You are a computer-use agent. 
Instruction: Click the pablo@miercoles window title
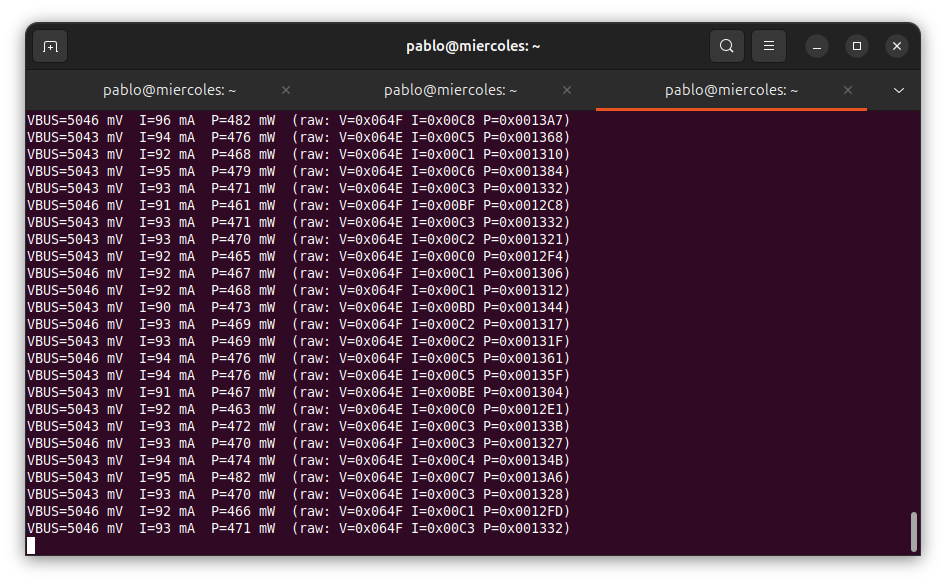point(473,45)
